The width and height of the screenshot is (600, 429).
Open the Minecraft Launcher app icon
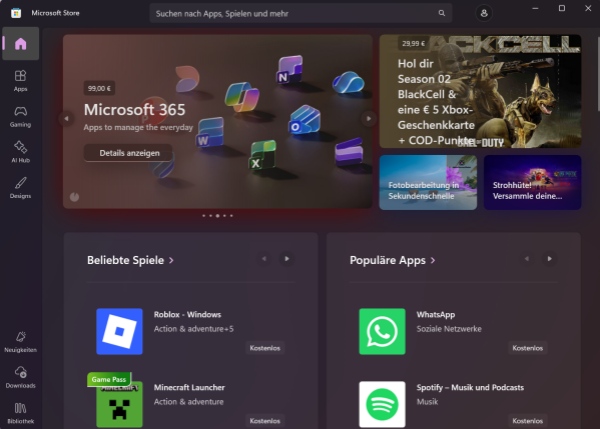[x=119, y=404]
